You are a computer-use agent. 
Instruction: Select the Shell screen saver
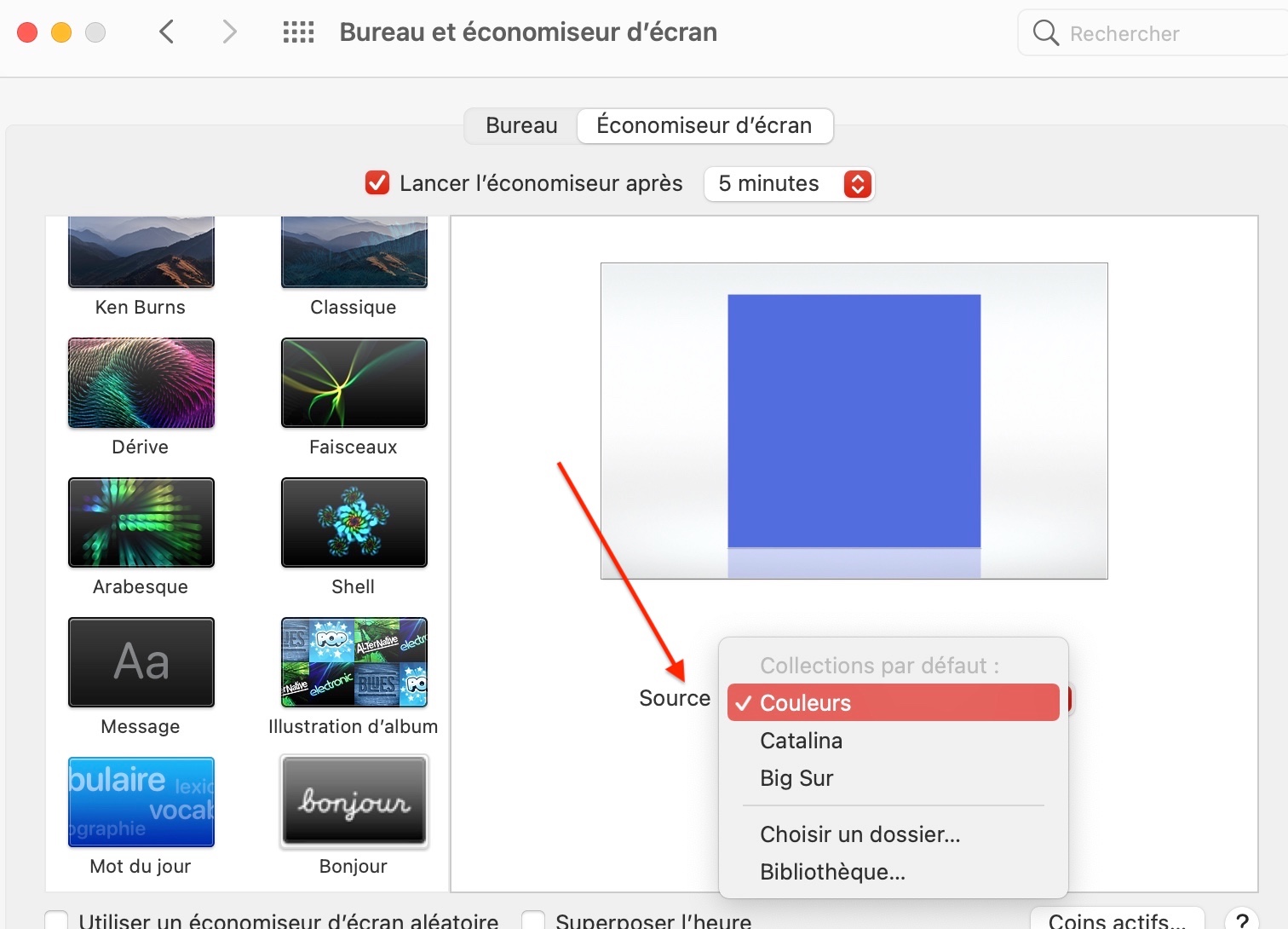[x=354, y=522]
